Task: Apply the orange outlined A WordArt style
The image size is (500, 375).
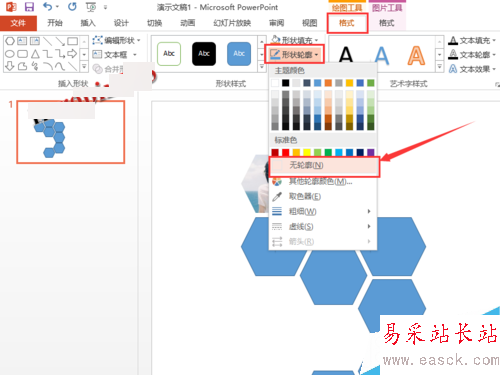Action: (x=416, y=55)
